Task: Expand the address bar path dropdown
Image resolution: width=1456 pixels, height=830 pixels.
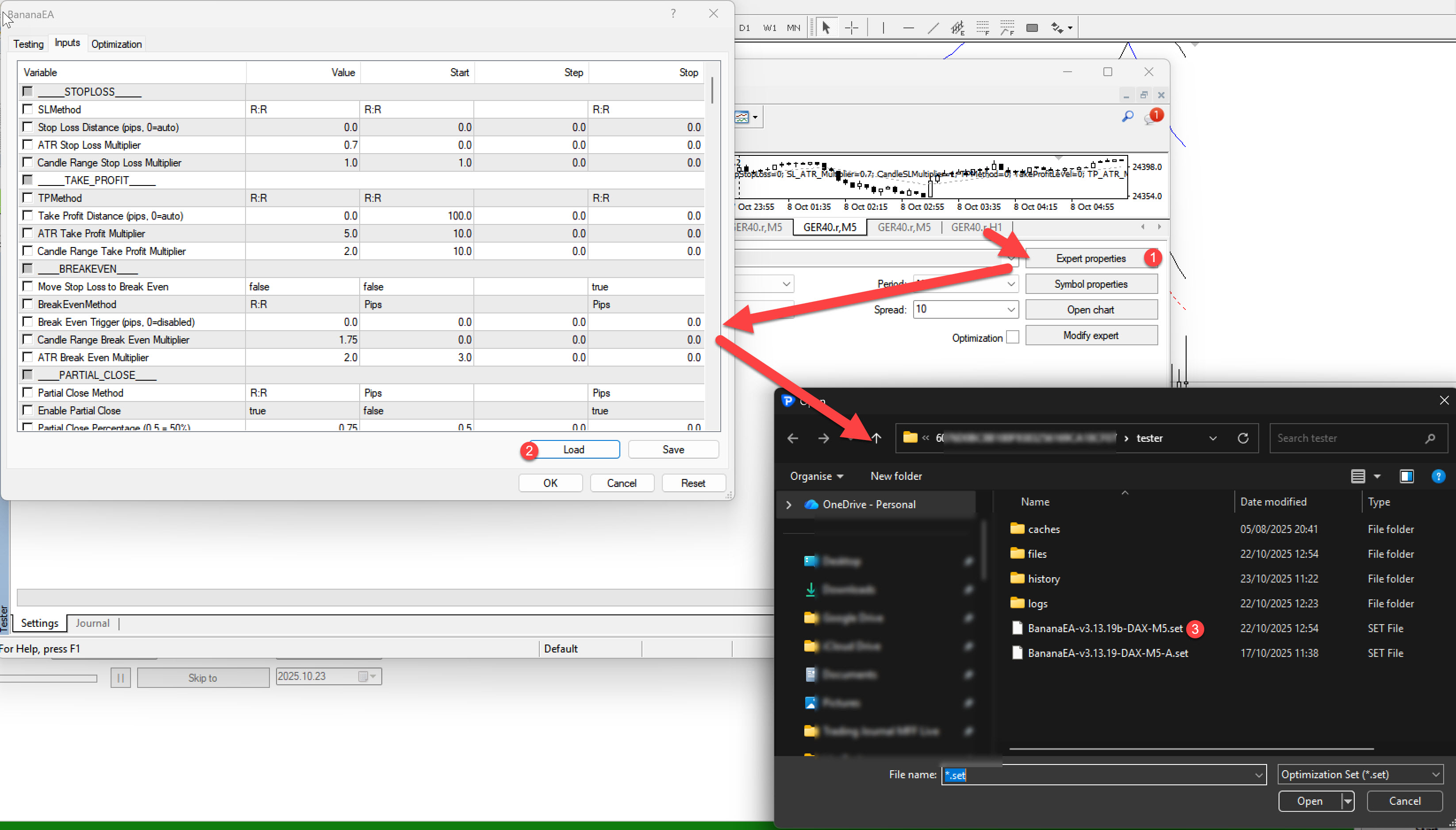Action: click(1213, 438)
